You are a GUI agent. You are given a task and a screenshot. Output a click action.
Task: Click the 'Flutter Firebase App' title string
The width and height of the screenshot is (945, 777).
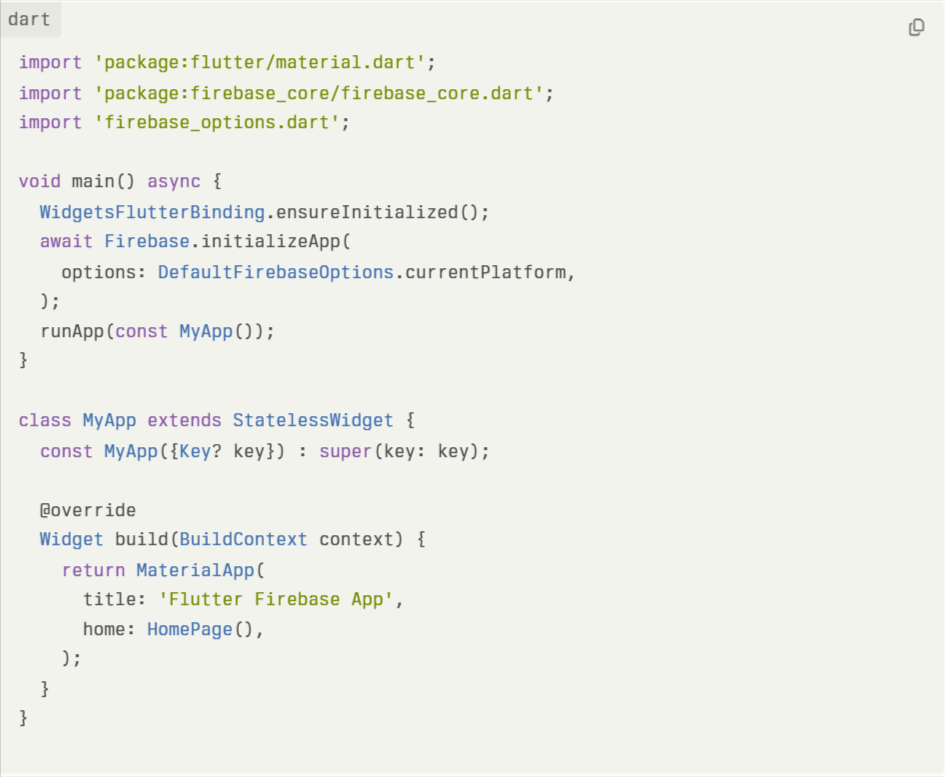(x=275, y=599)
